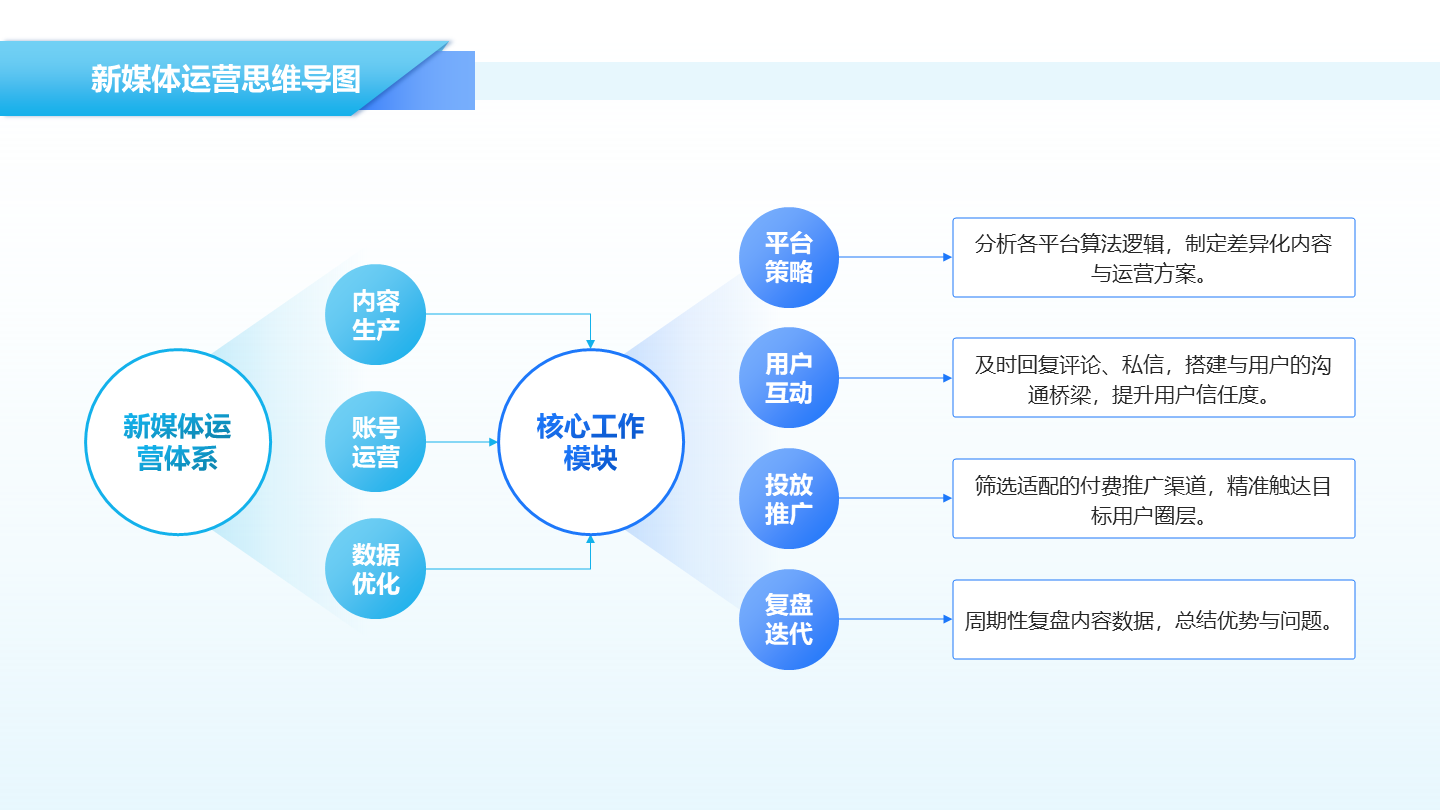Click the elbow connector from 内容生产 to 核心工作模块
Image resolution: width=1440 pixels, height=810 pixels.
(510, 314)
